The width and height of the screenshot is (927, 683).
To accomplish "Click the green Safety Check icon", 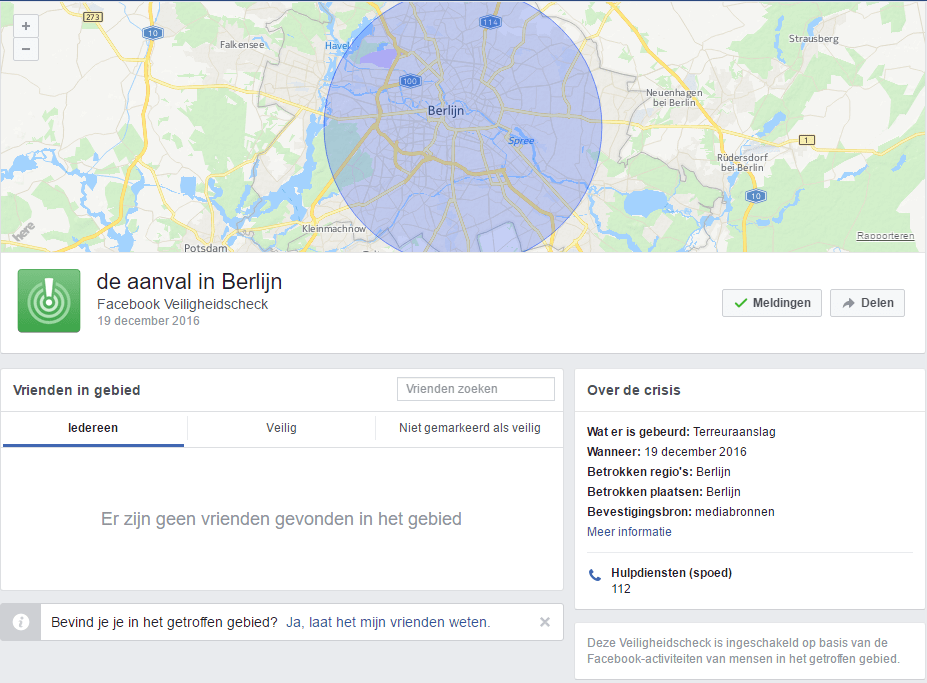I will pyautogui.click(x=49, y=300).
